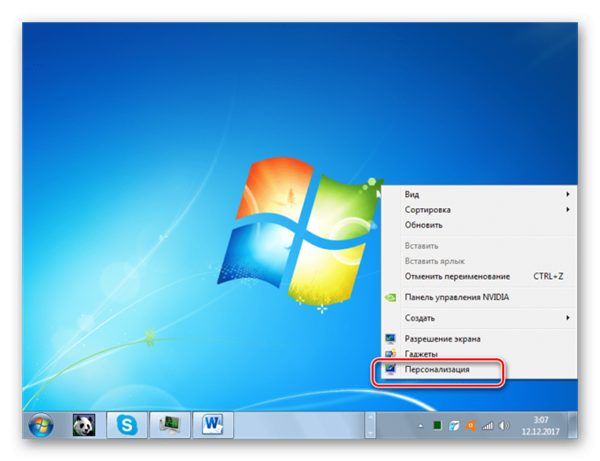Open the network signal tray icon
This screenshot has width=600, height=461.
[487, 425]
